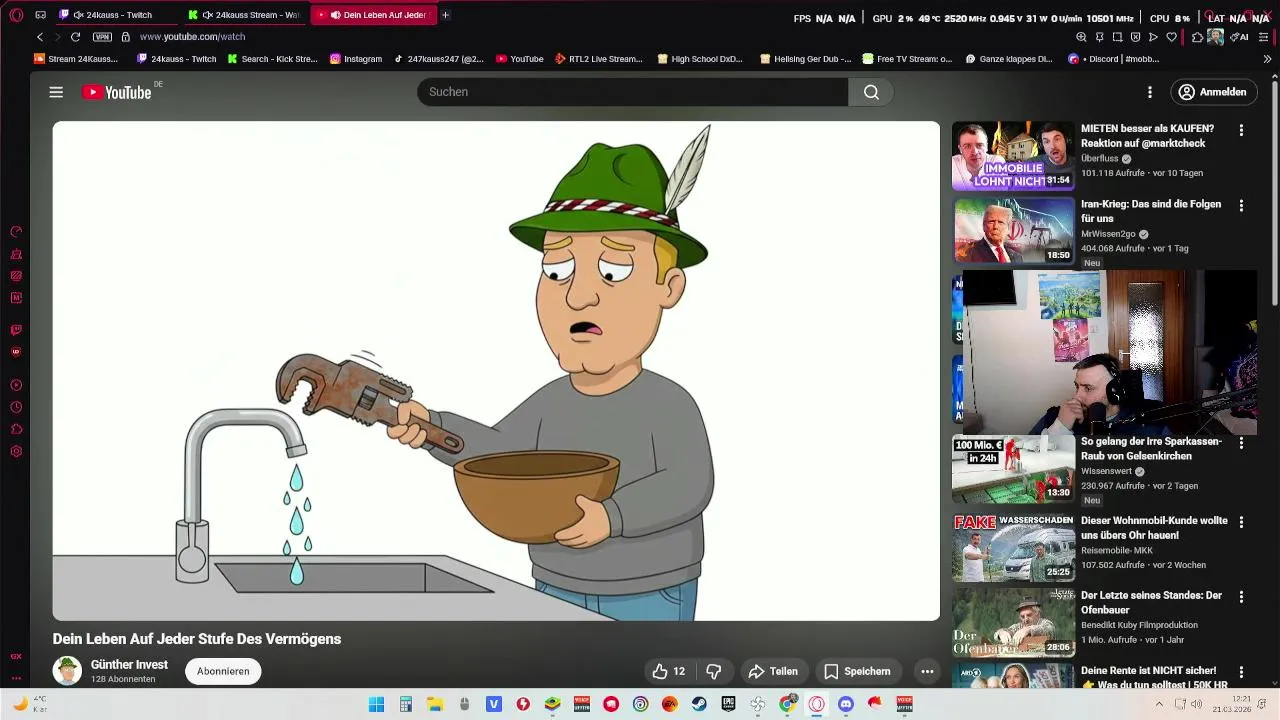The image size is (1280, 720).
Task: Select the Dein Leben Auf Jeder tab
Action: 374,15
